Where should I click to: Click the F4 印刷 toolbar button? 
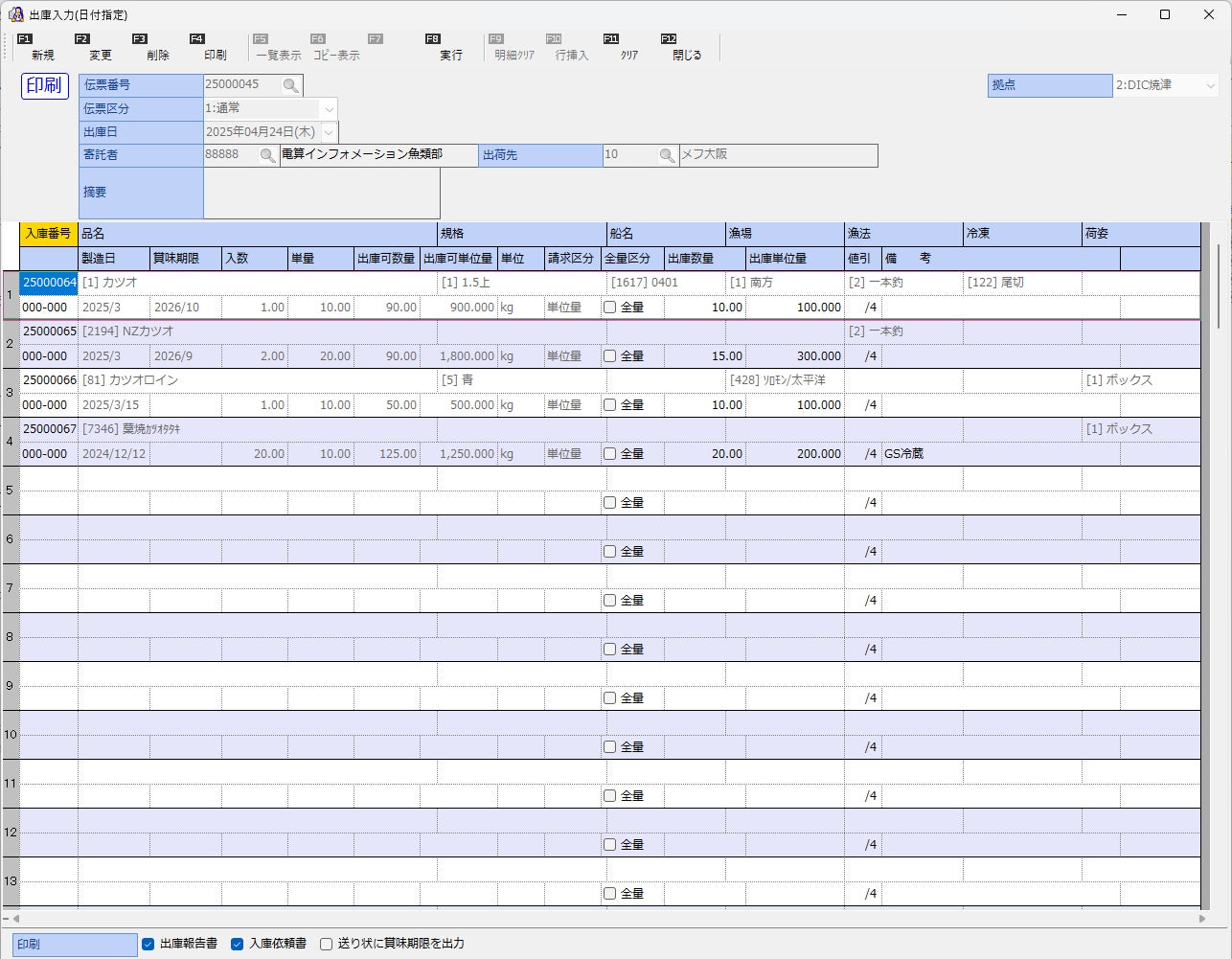[x=215, y=48]
